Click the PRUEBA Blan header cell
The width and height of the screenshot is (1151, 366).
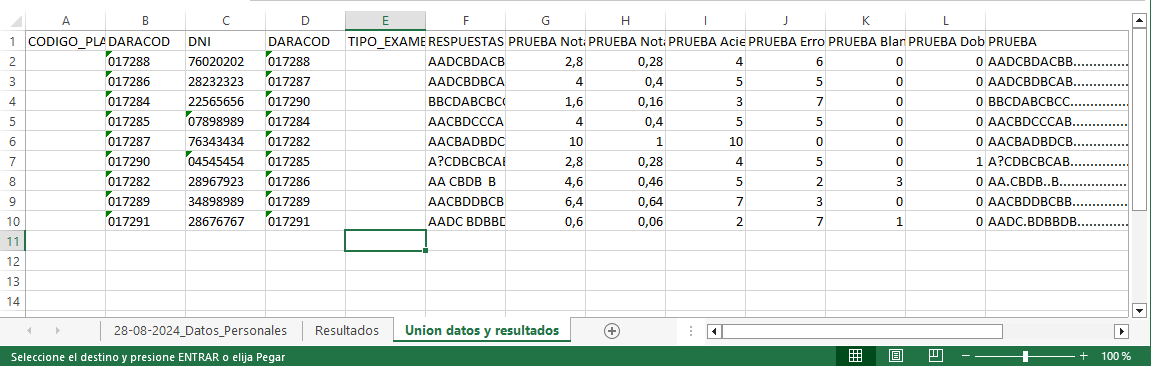coord(865,42)
